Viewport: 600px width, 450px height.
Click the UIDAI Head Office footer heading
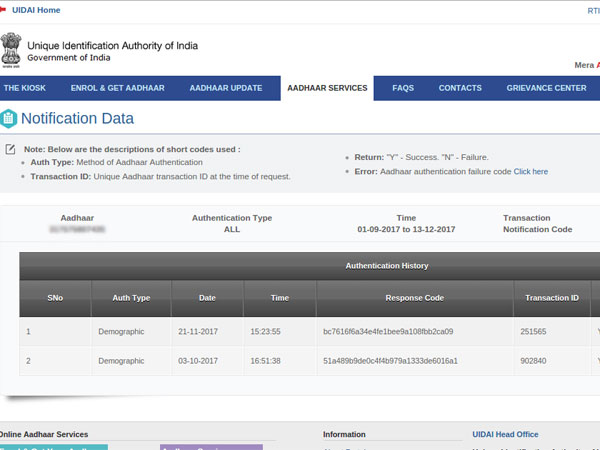pyautogui.click(x=505, y=434)
